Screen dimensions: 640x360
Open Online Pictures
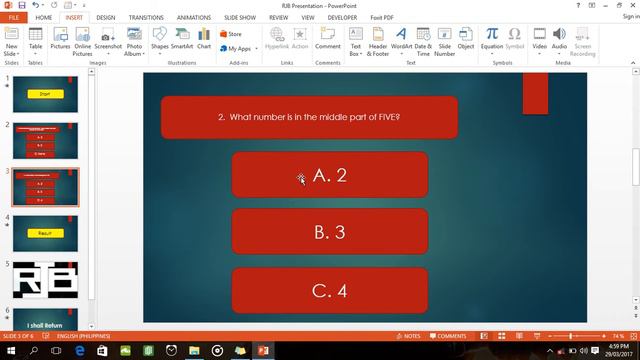(x=82, y=42)
